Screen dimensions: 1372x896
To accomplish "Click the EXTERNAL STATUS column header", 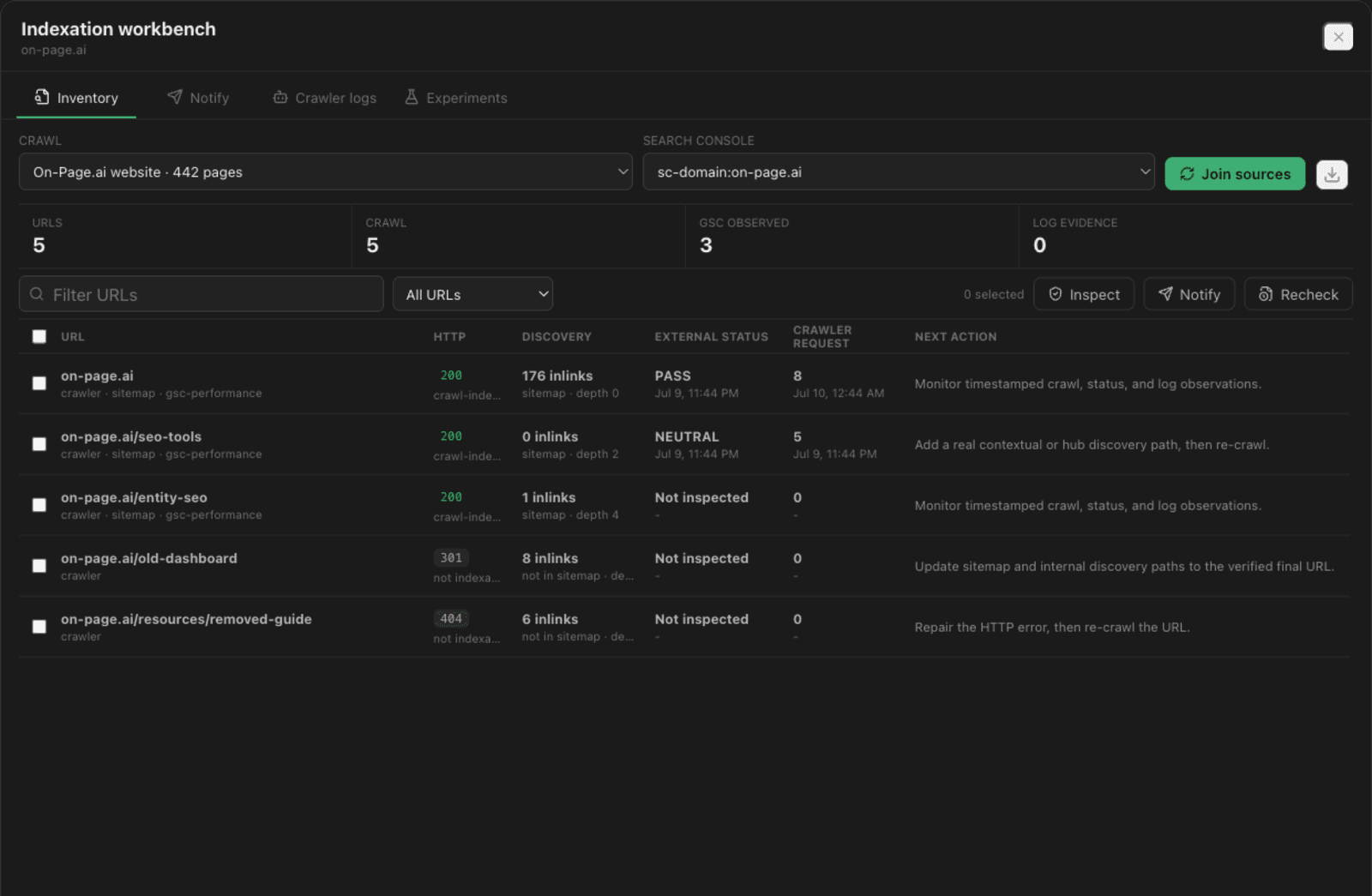I will coord(712,337).
